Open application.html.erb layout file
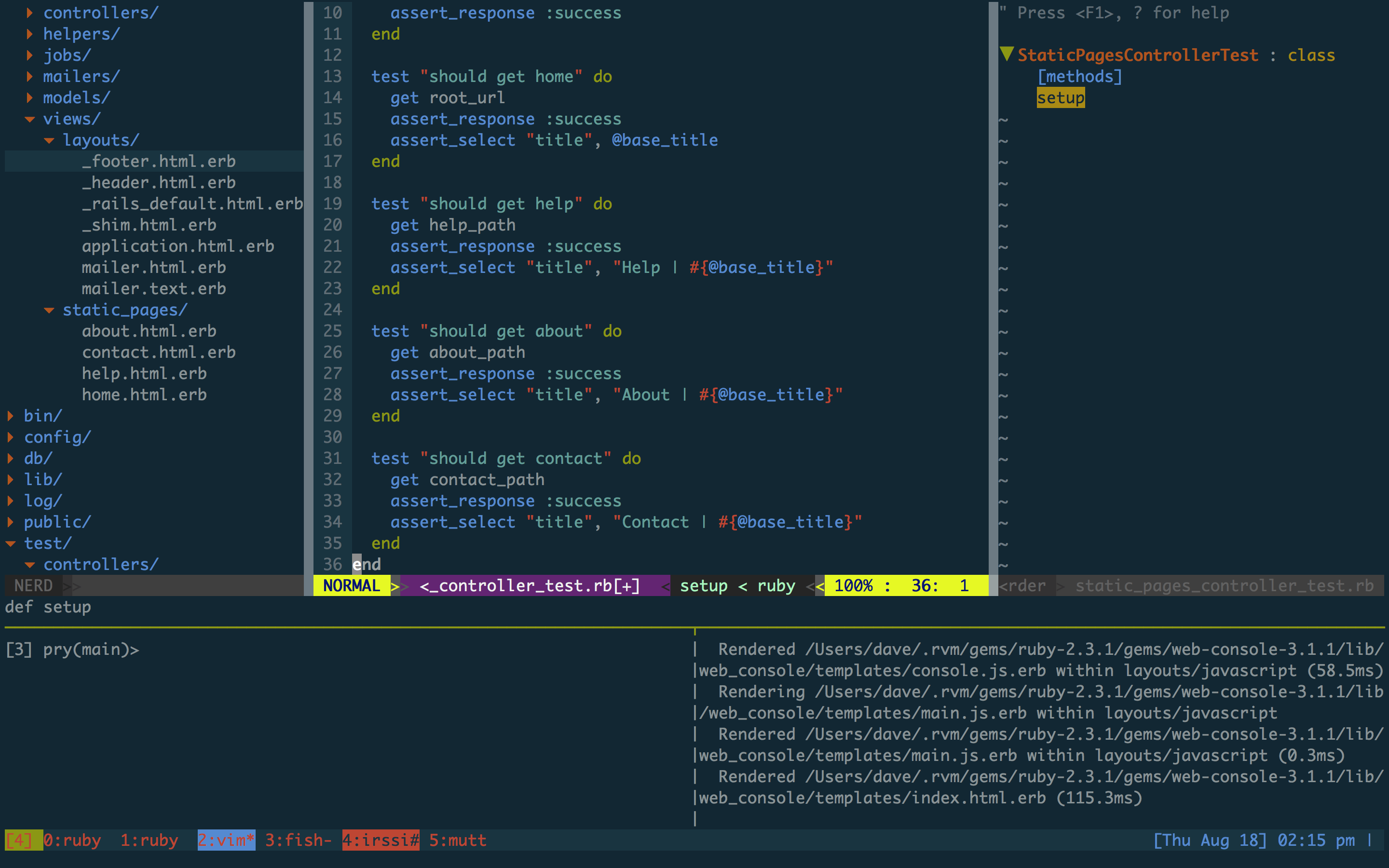1389x868 pixels. pos(177,246)
